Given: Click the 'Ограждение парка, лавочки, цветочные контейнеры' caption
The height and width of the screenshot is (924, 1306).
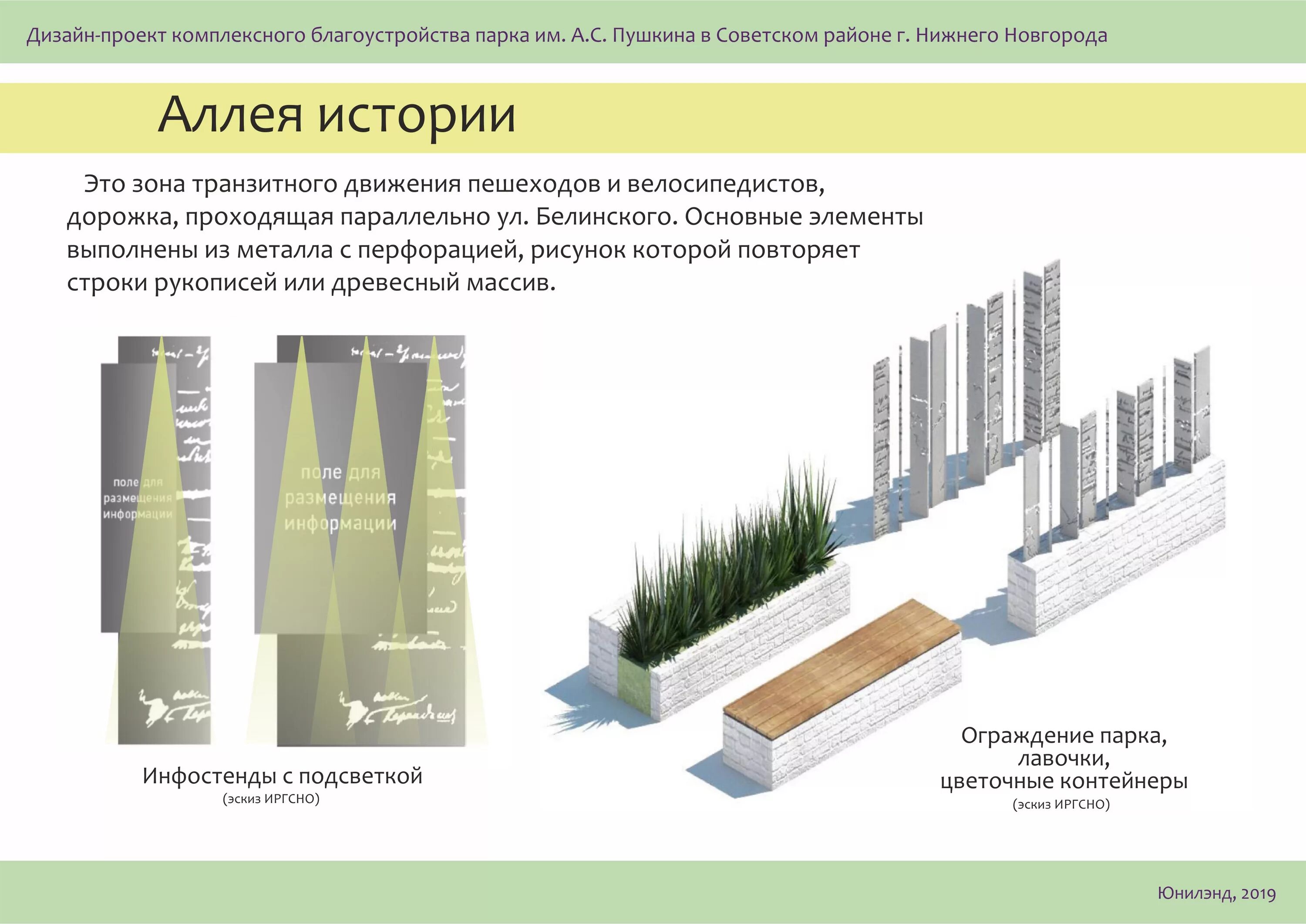Looking at the screenshot, I should pos(1064,759).
